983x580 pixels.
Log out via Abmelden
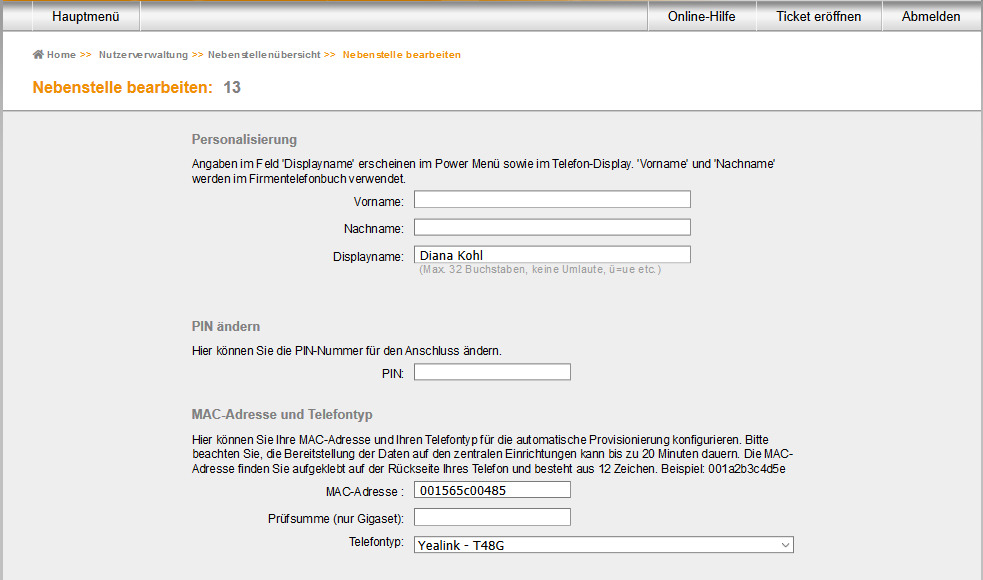pyautogui.click(x=931, y=16)
